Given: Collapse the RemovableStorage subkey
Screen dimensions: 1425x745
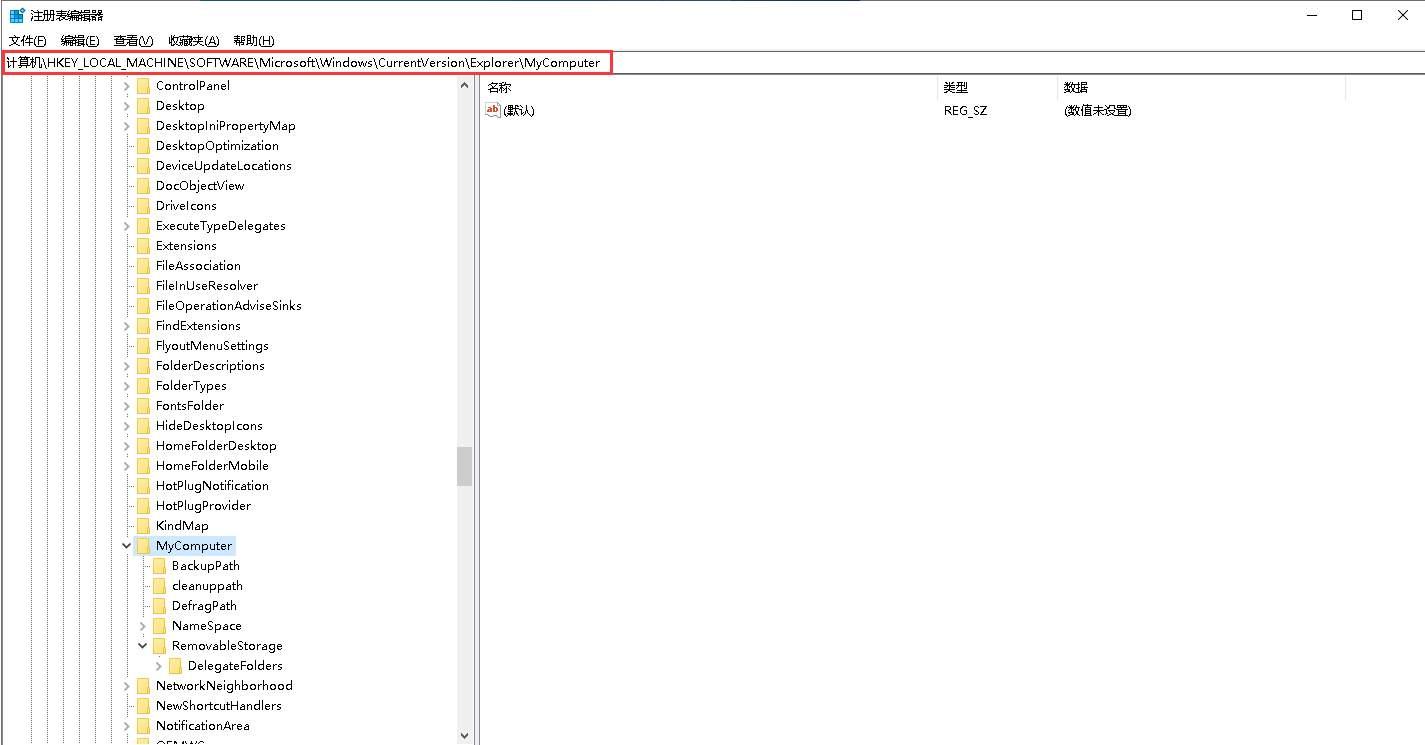Looking at the screenshot, I should click(x=143, y=646).
